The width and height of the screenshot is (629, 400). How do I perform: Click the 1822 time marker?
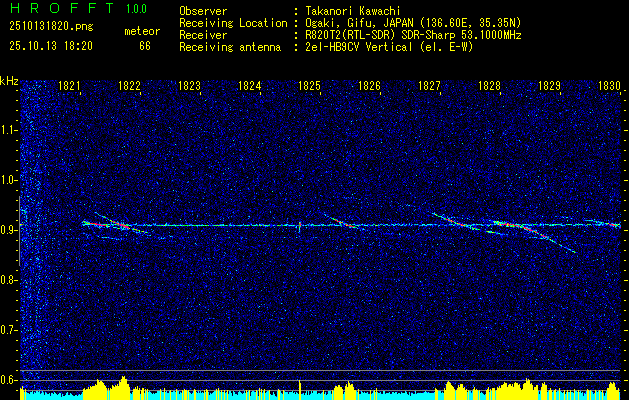pos(130,85)
